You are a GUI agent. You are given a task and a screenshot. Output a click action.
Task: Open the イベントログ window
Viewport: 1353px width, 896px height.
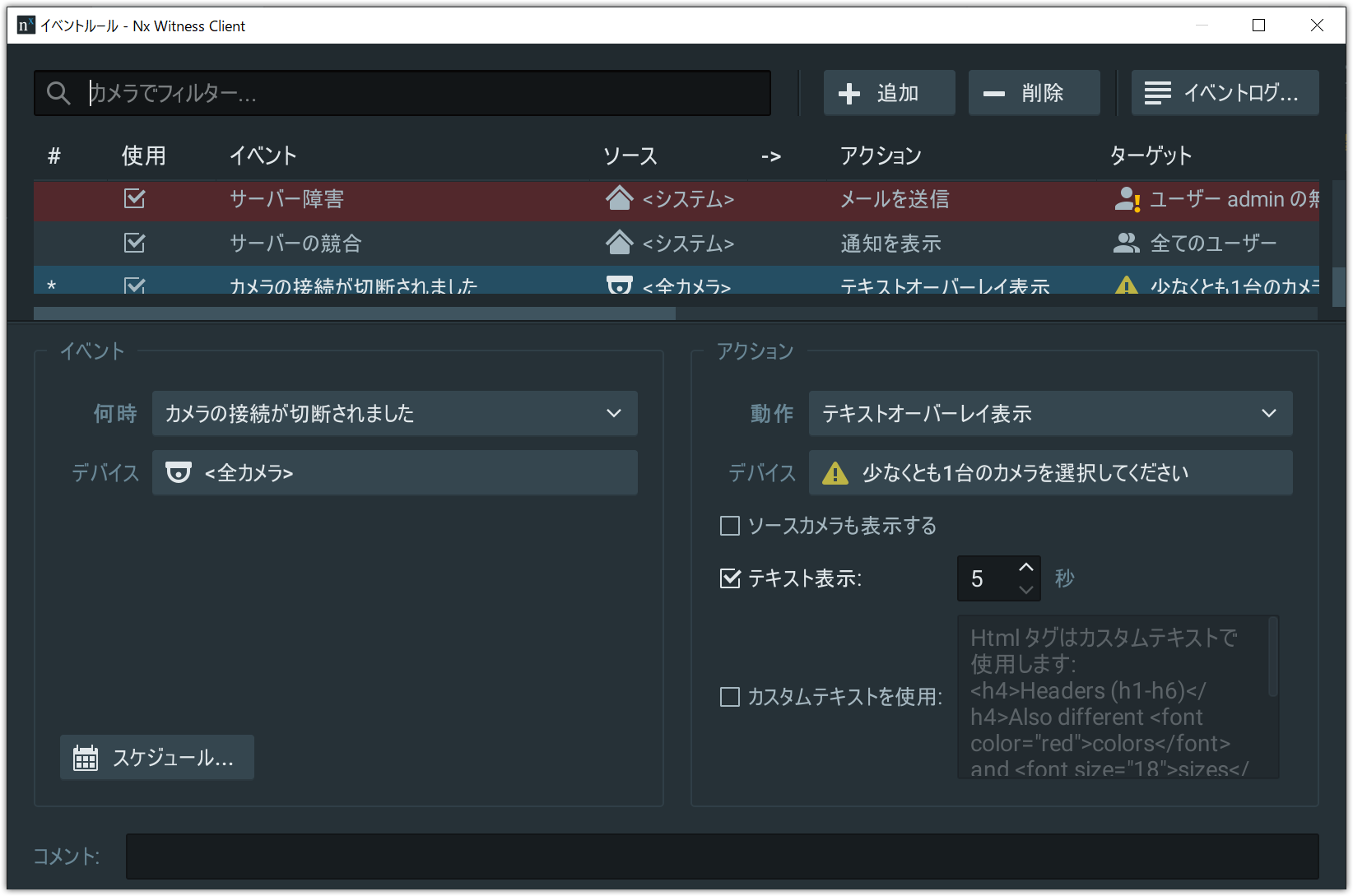click(x=1225, y=93)
